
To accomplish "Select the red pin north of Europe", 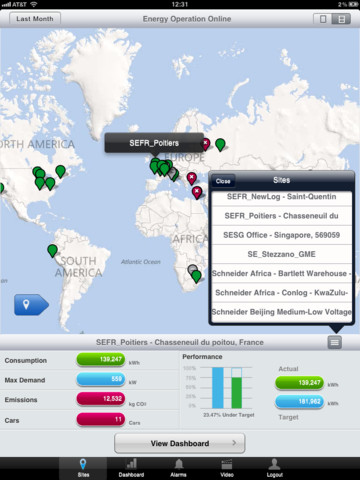I will point(206,144).
